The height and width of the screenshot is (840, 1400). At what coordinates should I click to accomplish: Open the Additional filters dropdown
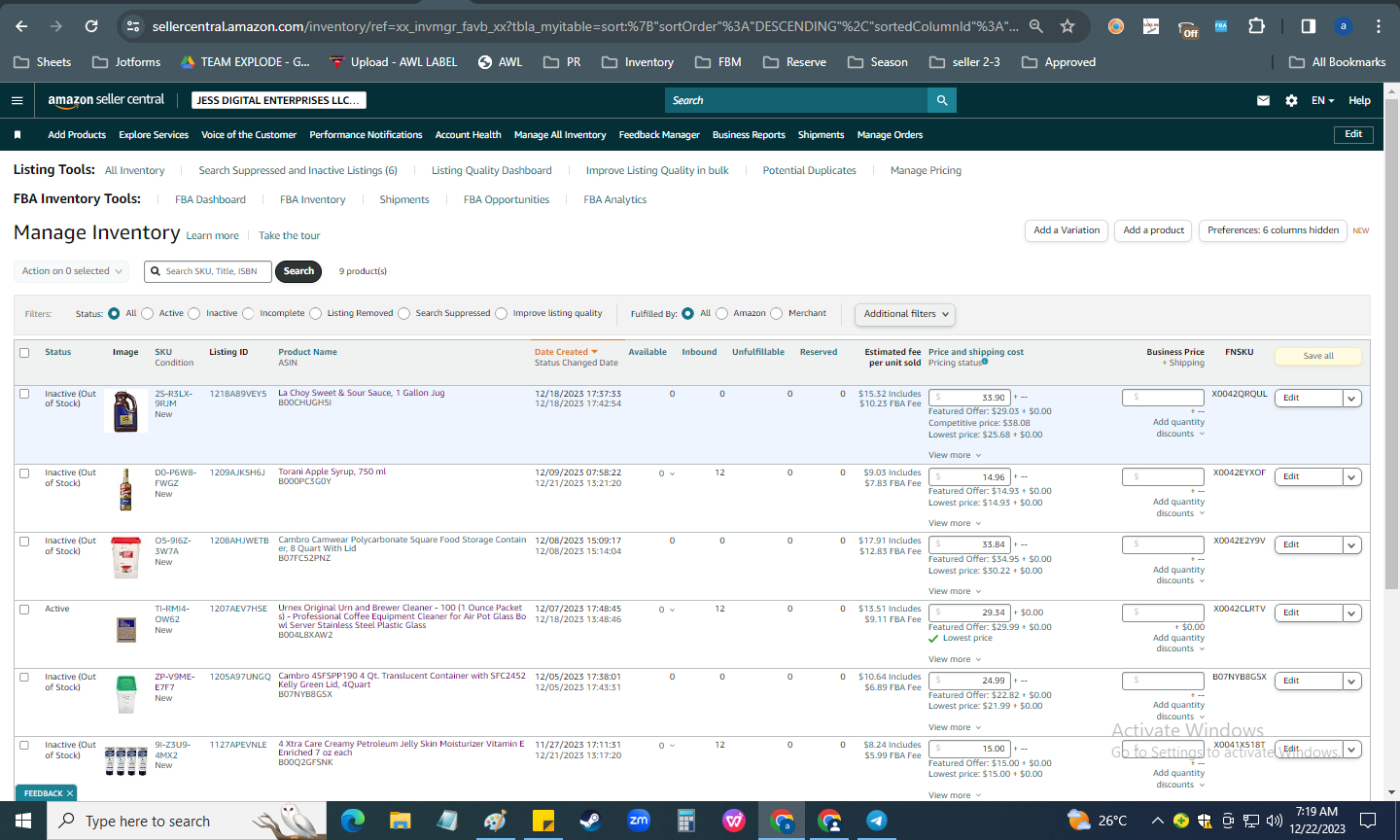(905, 314)
